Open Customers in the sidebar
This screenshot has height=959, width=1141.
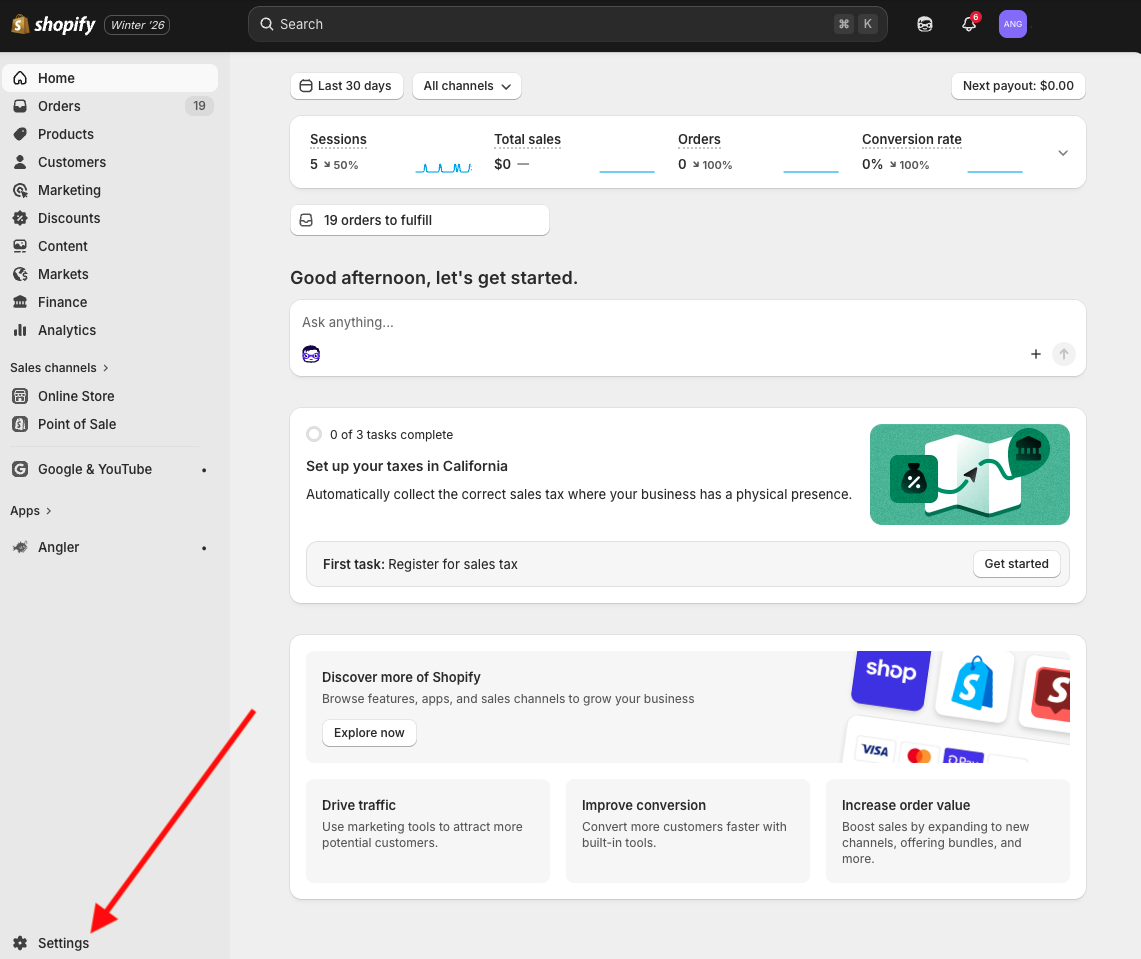pos(110,162)
